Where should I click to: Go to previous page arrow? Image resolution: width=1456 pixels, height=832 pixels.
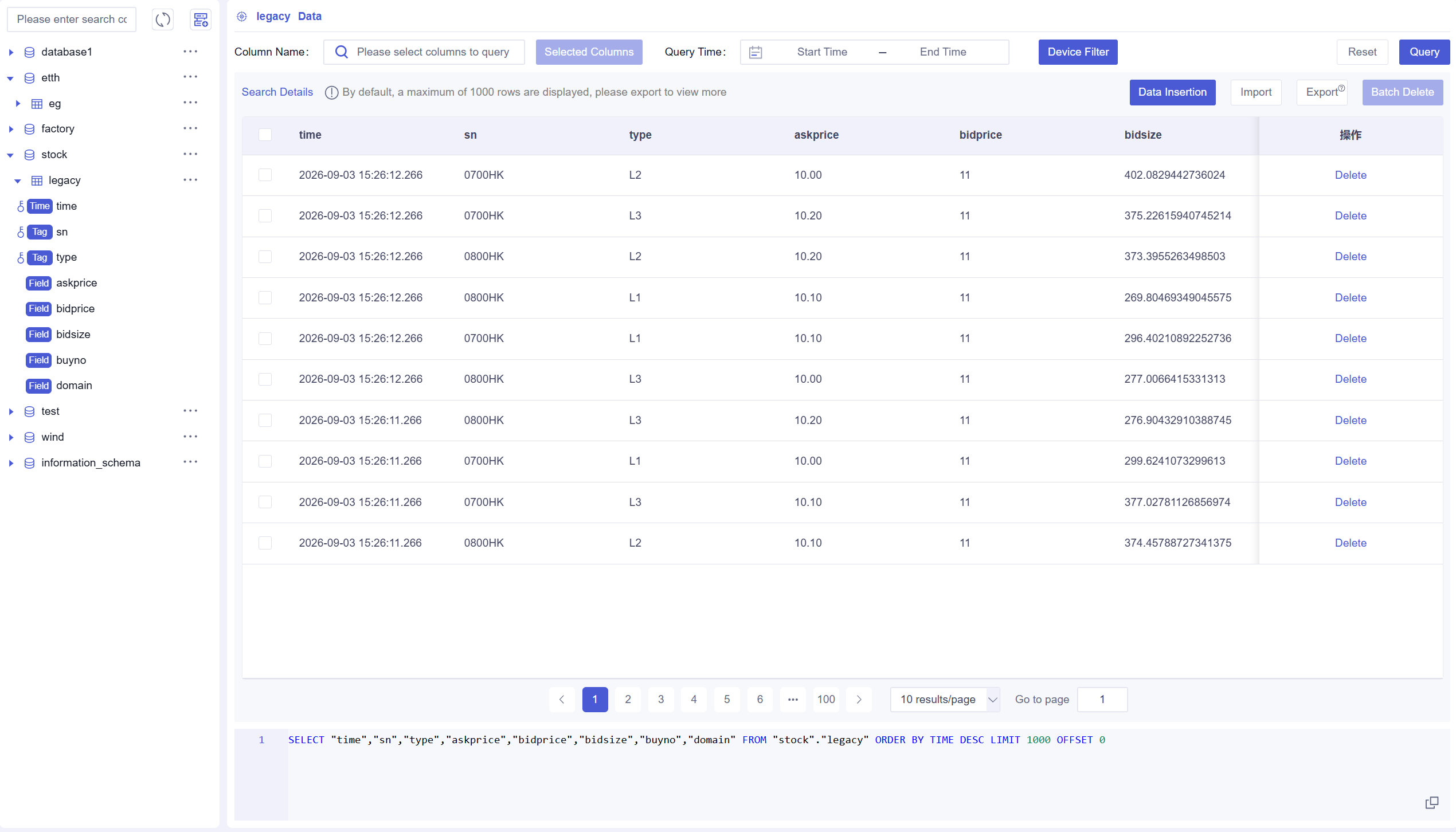coord(562,700)
